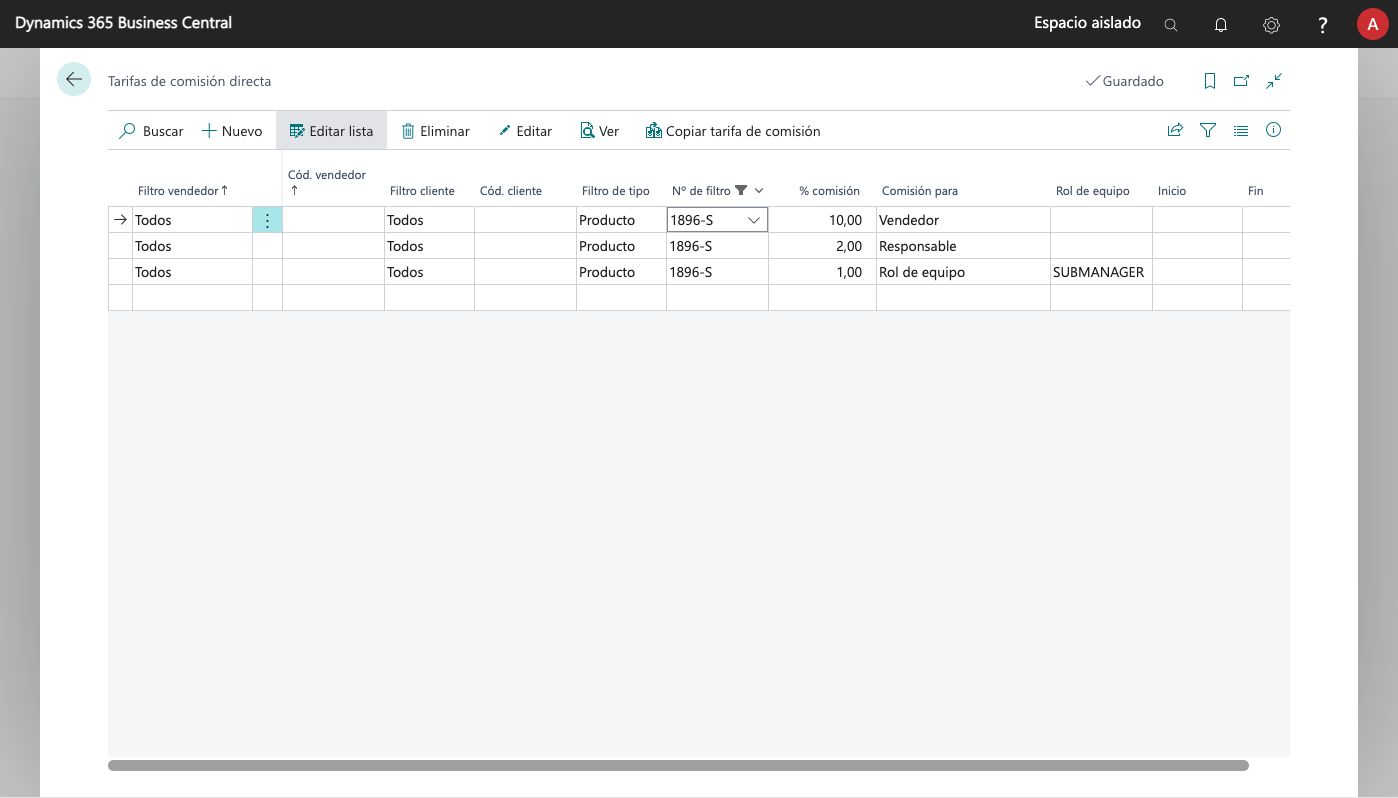Click Filtro cliente Todos in first row
1398x798 pixels.
pos(429,220)
